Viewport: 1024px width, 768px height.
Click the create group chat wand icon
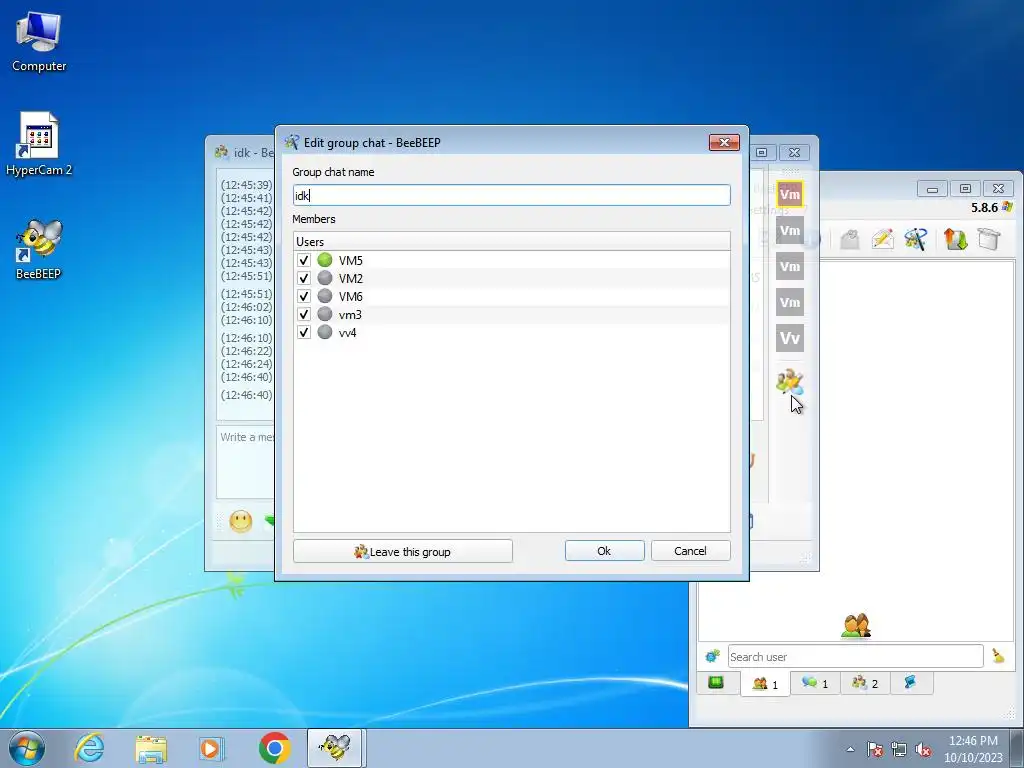(916, 239)
